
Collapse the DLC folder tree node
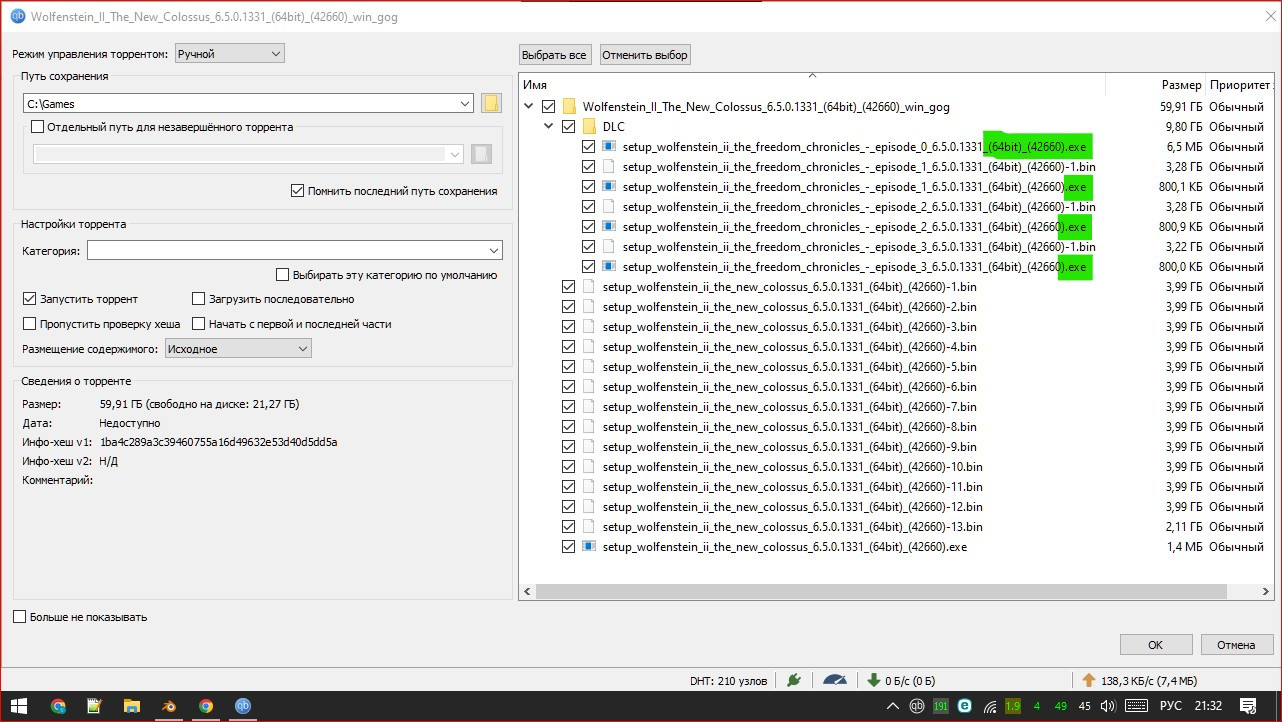coord(548,127)
